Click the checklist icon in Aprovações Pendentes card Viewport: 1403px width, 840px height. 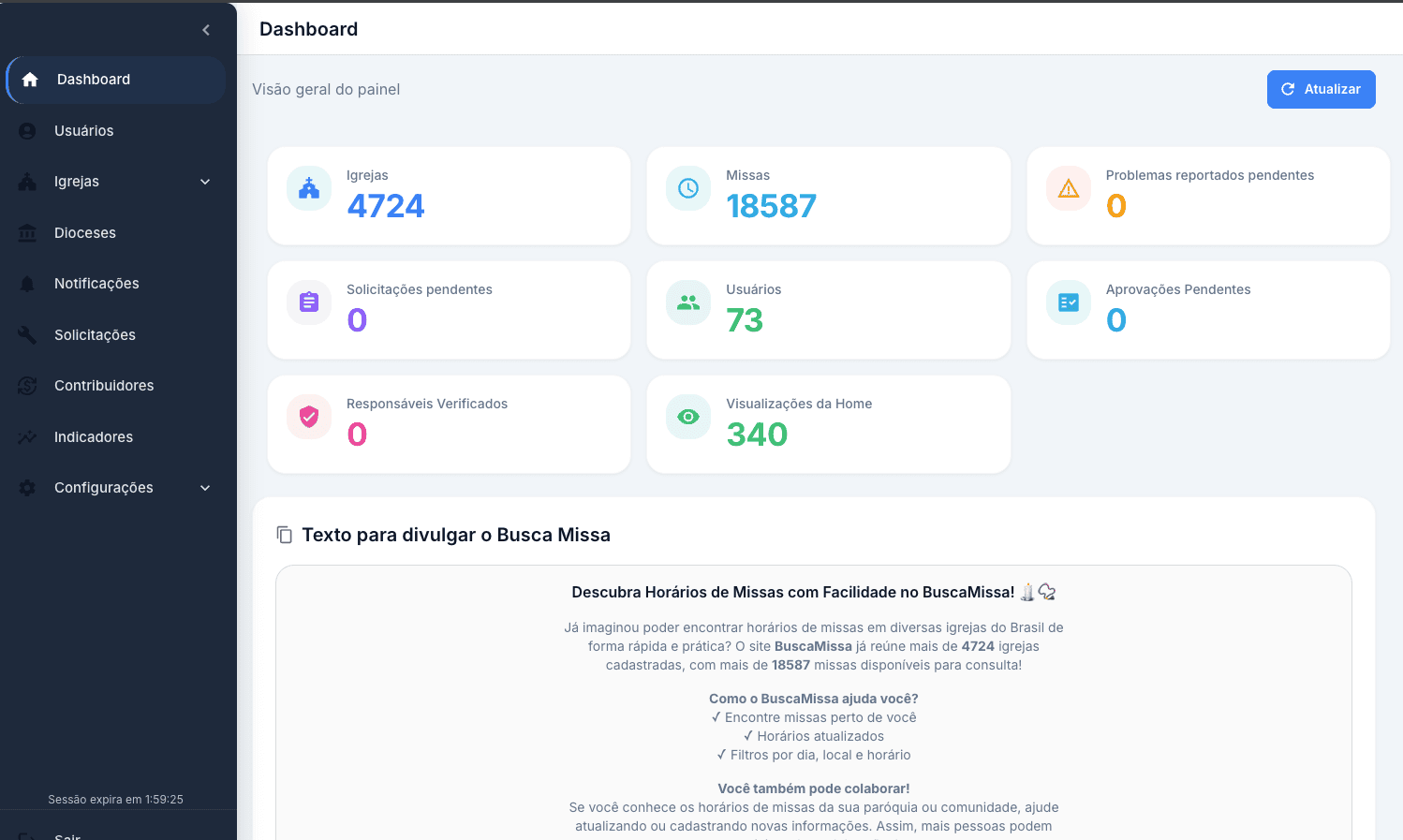pos(1069,302)
